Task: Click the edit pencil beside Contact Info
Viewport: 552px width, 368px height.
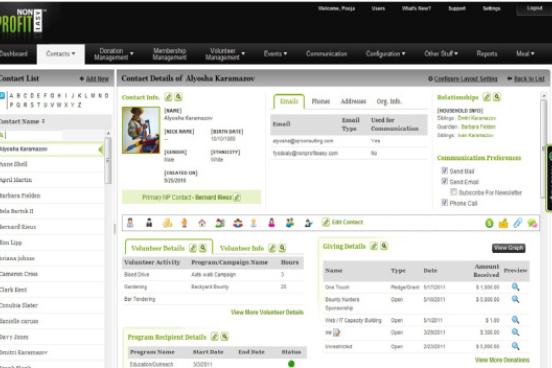Action: coord(169,97)
